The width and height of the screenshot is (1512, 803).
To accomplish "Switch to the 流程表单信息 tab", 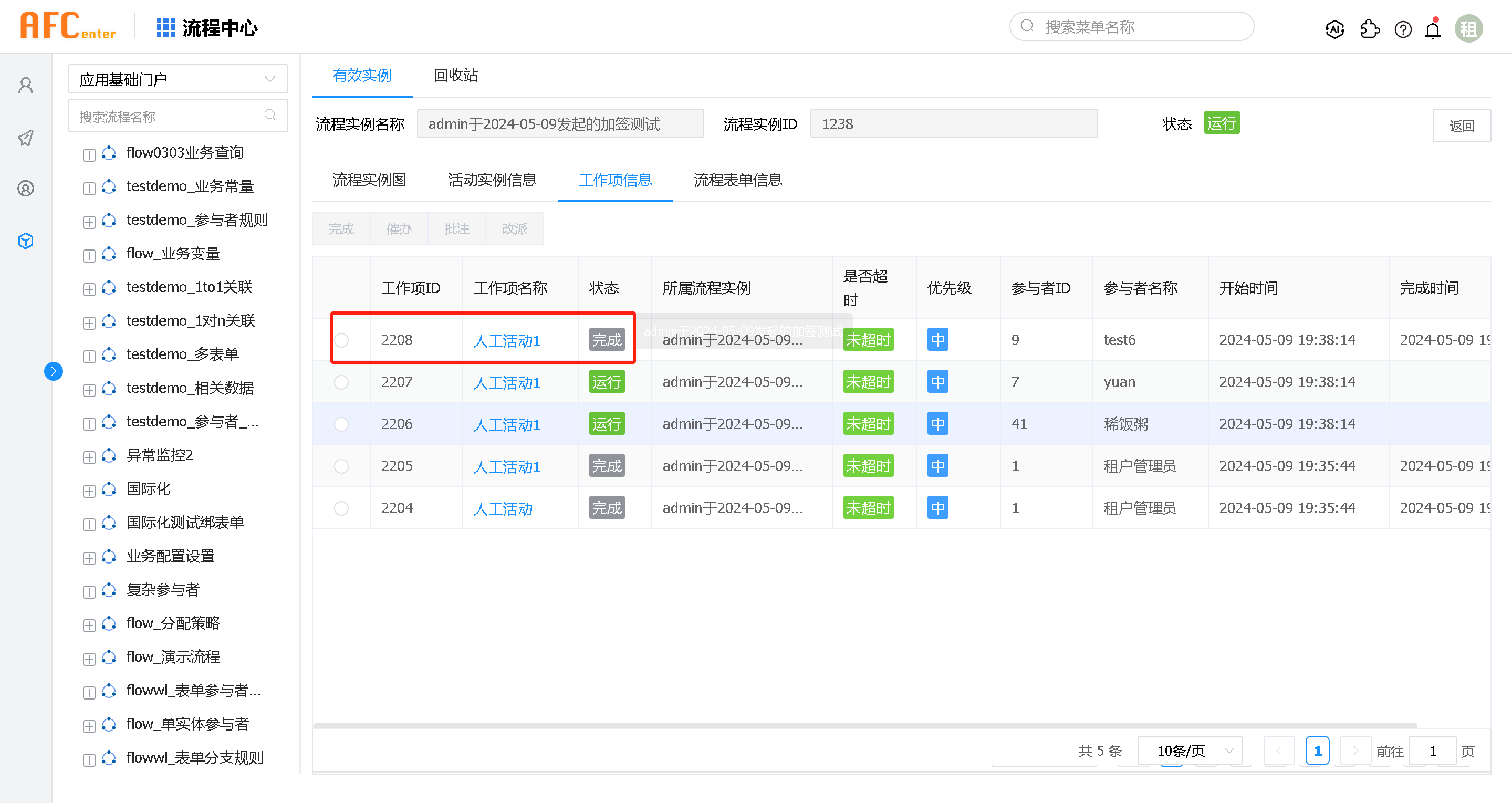I will 738,180.
